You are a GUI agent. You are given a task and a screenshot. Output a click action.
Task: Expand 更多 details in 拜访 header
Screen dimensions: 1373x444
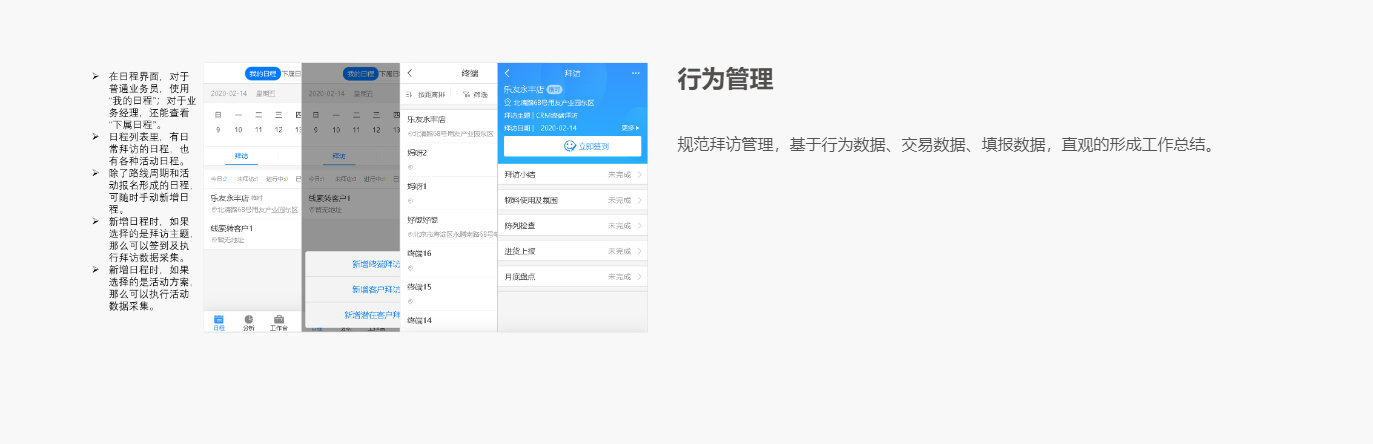pos(629,128)
